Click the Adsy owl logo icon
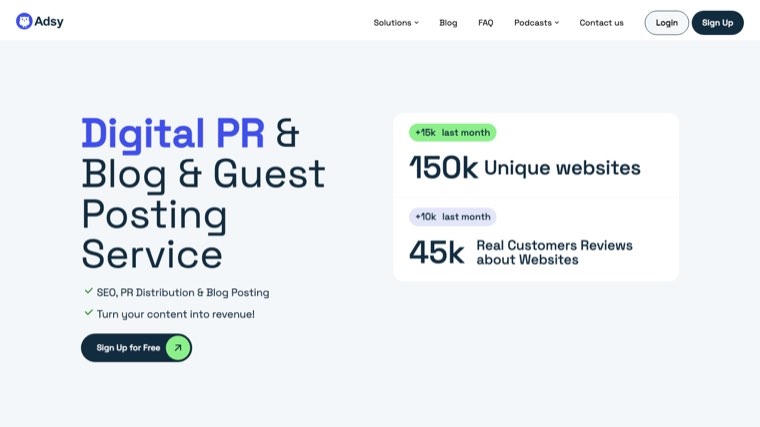This screenshot has width=760, height=427. click(x=24, y=21)
